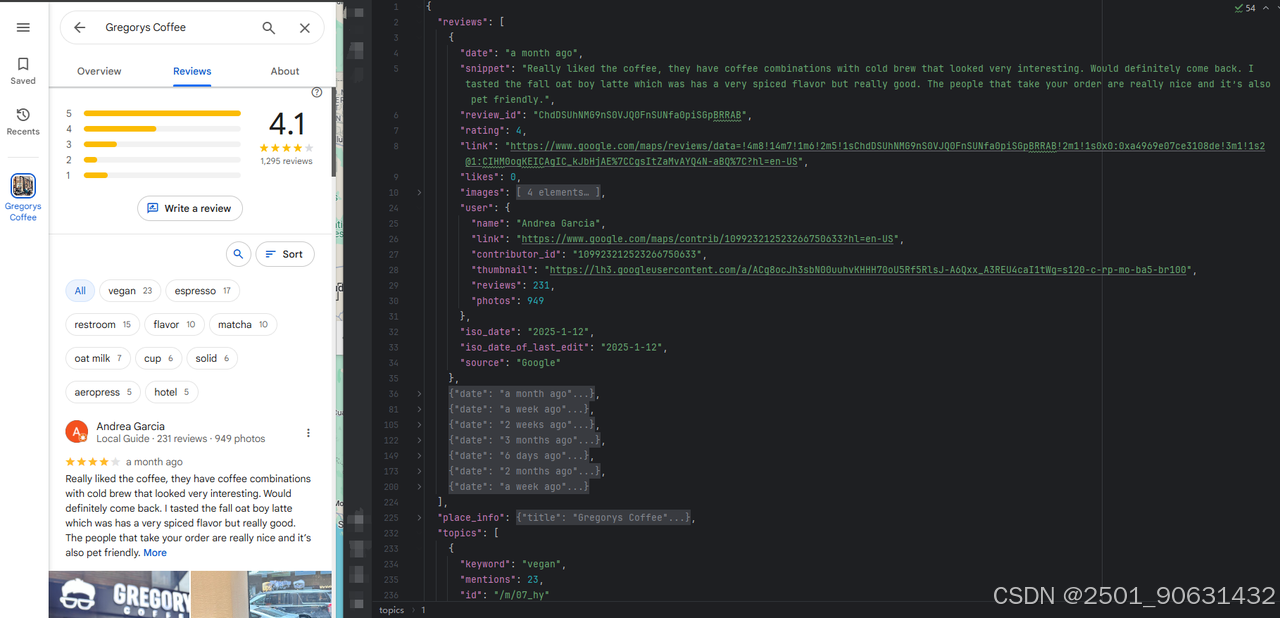1280x618 pixels.
Task: Open the Recents sidebar icon
Action: pos(23,121)
